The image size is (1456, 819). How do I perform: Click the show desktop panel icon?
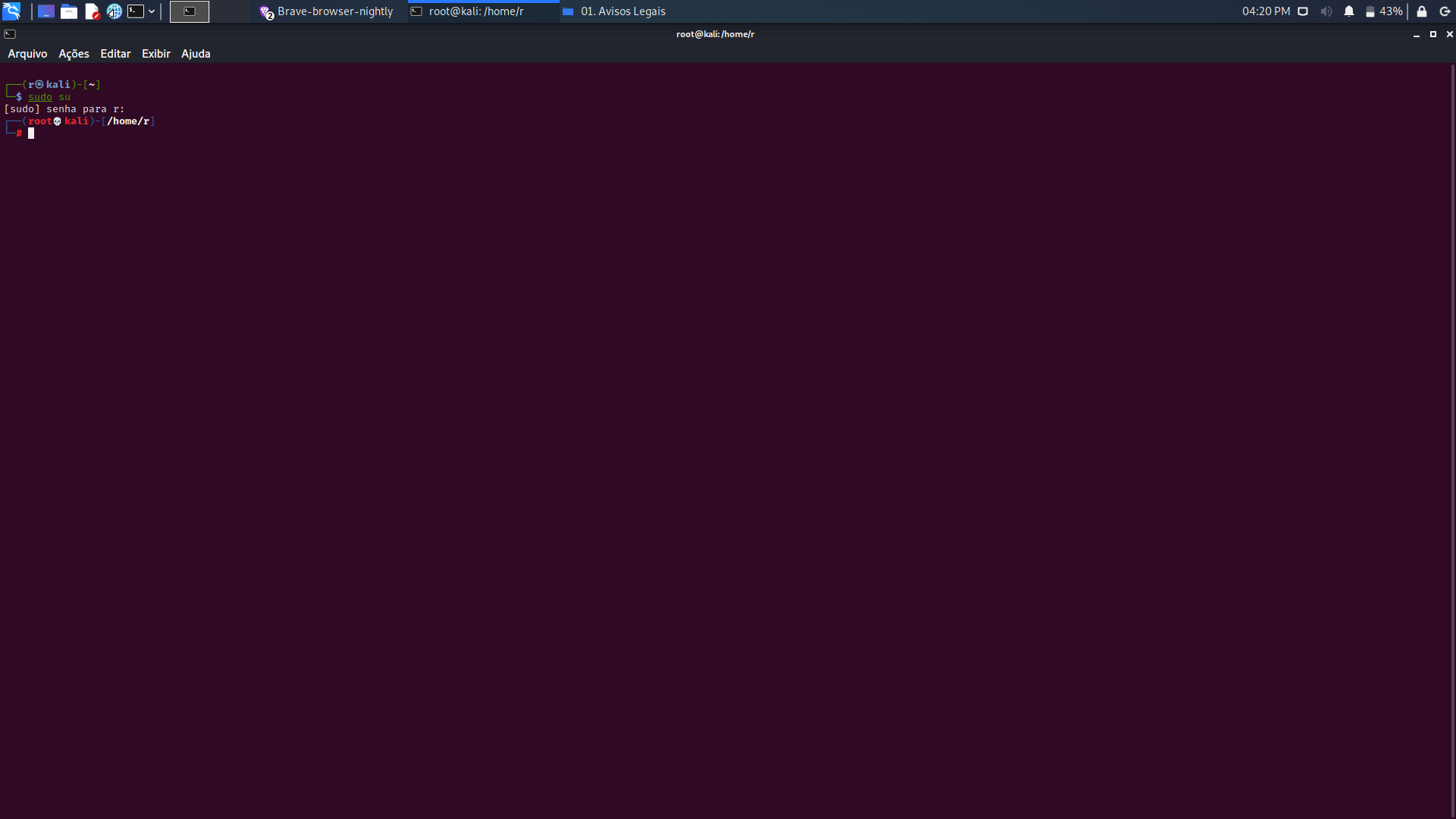pyautogui.click(x=46, y=11)
